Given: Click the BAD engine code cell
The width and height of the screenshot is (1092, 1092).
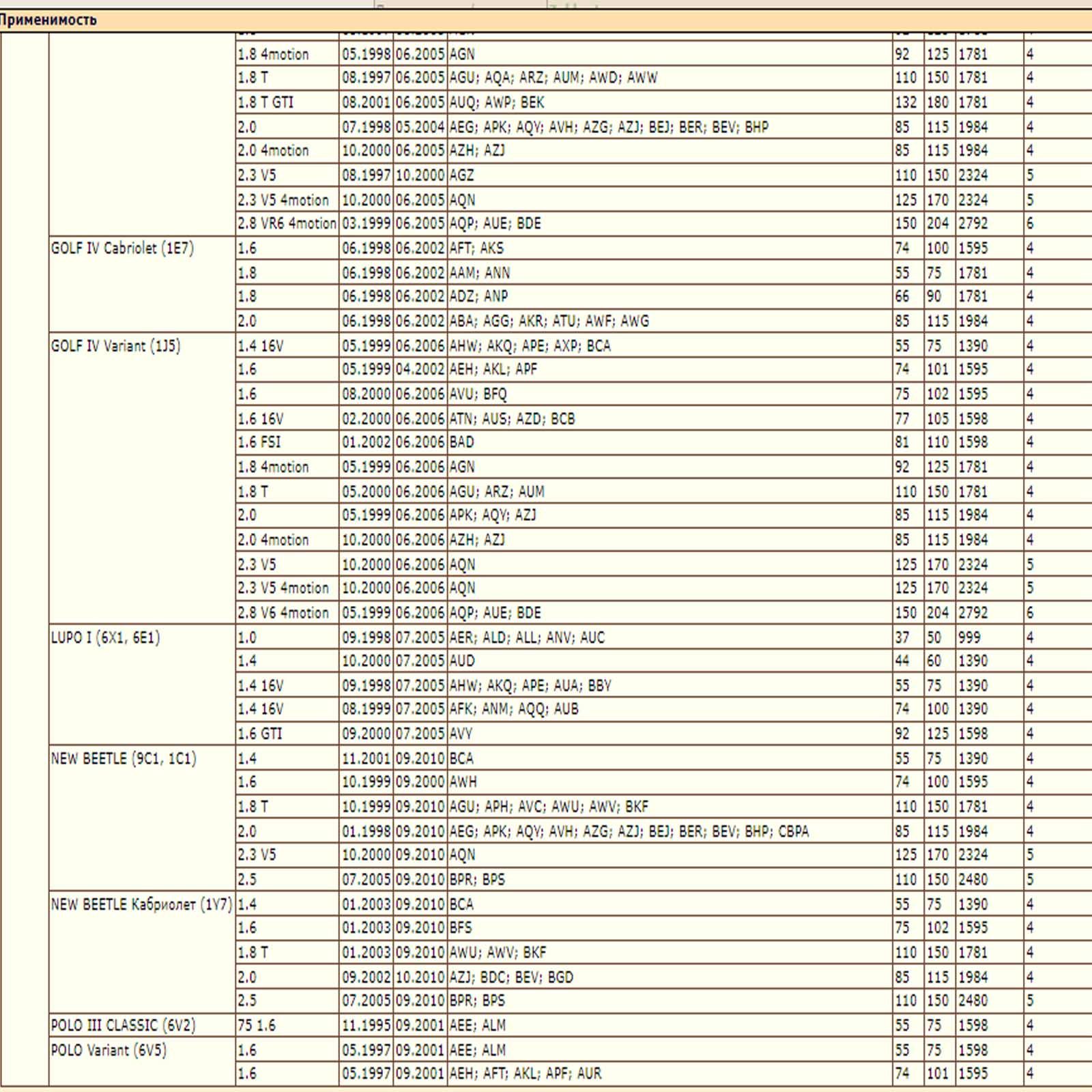Looking at the screenshot, I should tap(461, 442).
